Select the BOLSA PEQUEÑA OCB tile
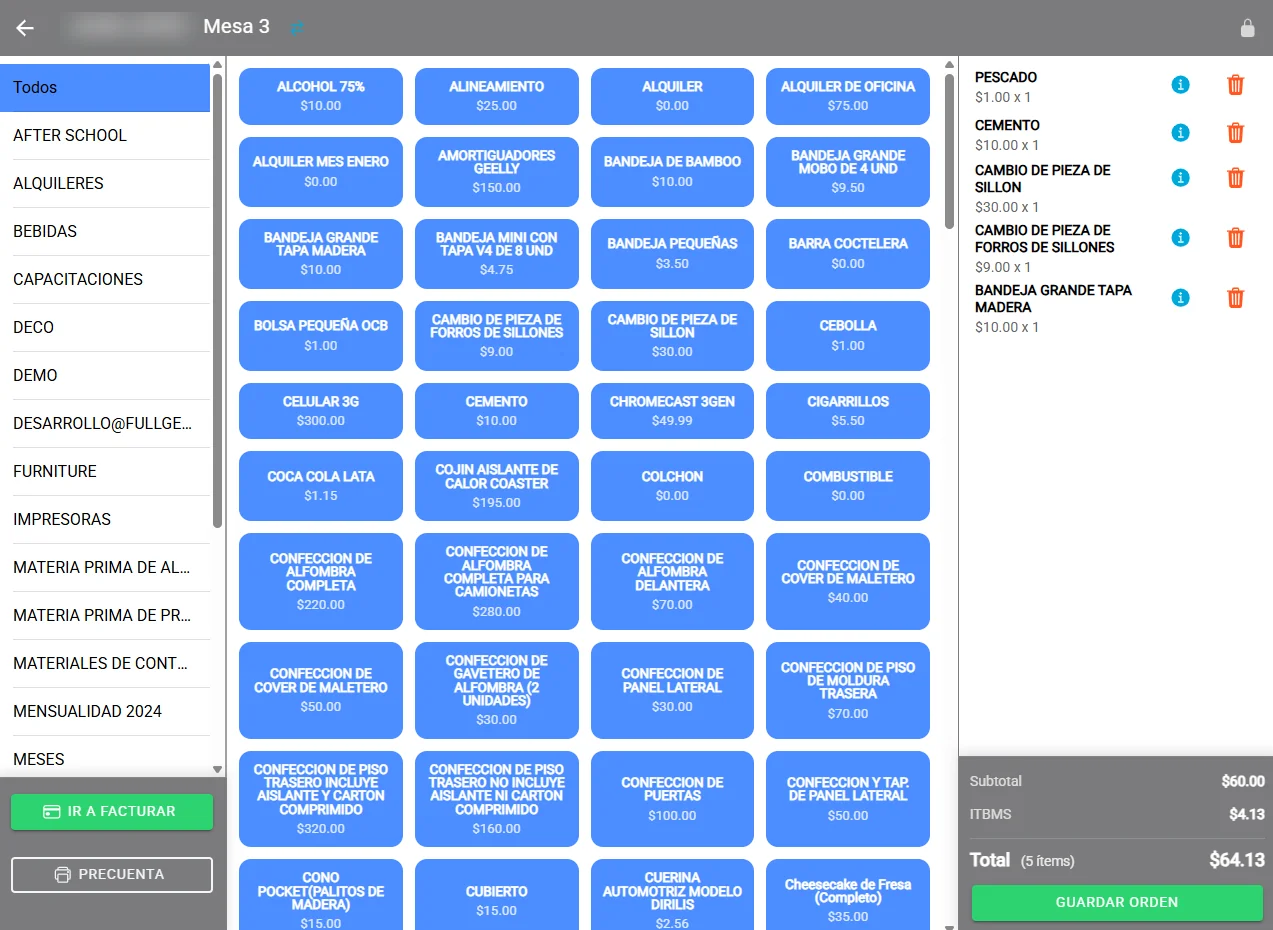The height and width of the screenshot is (930, 1273). click(321, 335)
